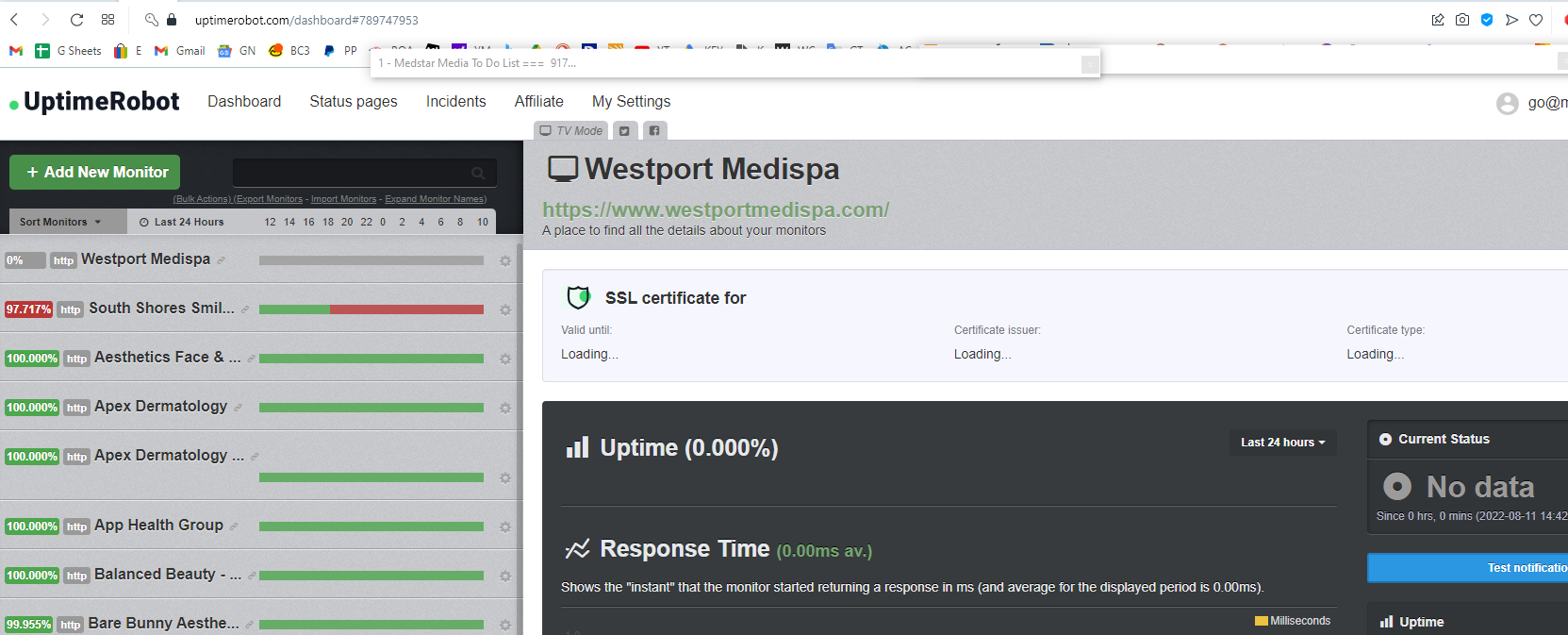Open the Status pages menu
1568x635 pixels.
tap(354, 101)
